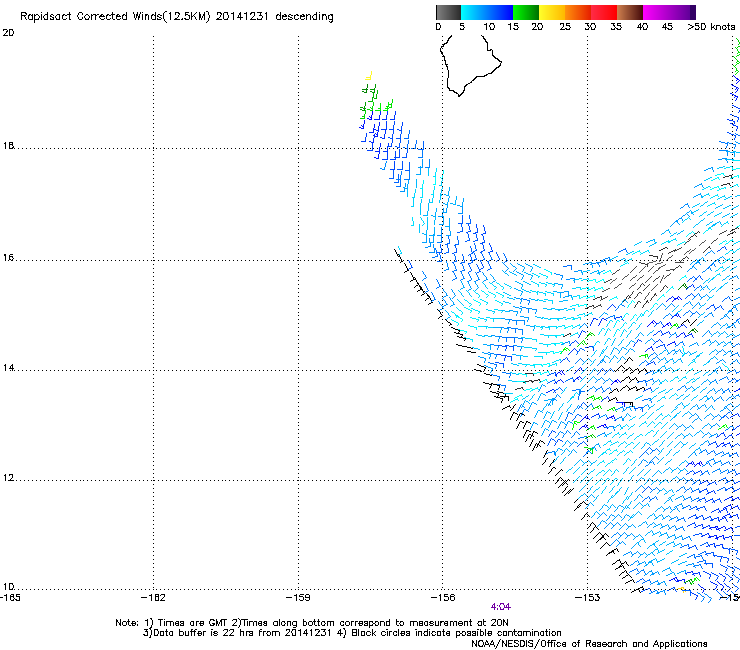Click the '16' latitude axis label
Image resolution: width=740 pixels, height=650 pixels.
pyautogui.click(x=8, y=258)
